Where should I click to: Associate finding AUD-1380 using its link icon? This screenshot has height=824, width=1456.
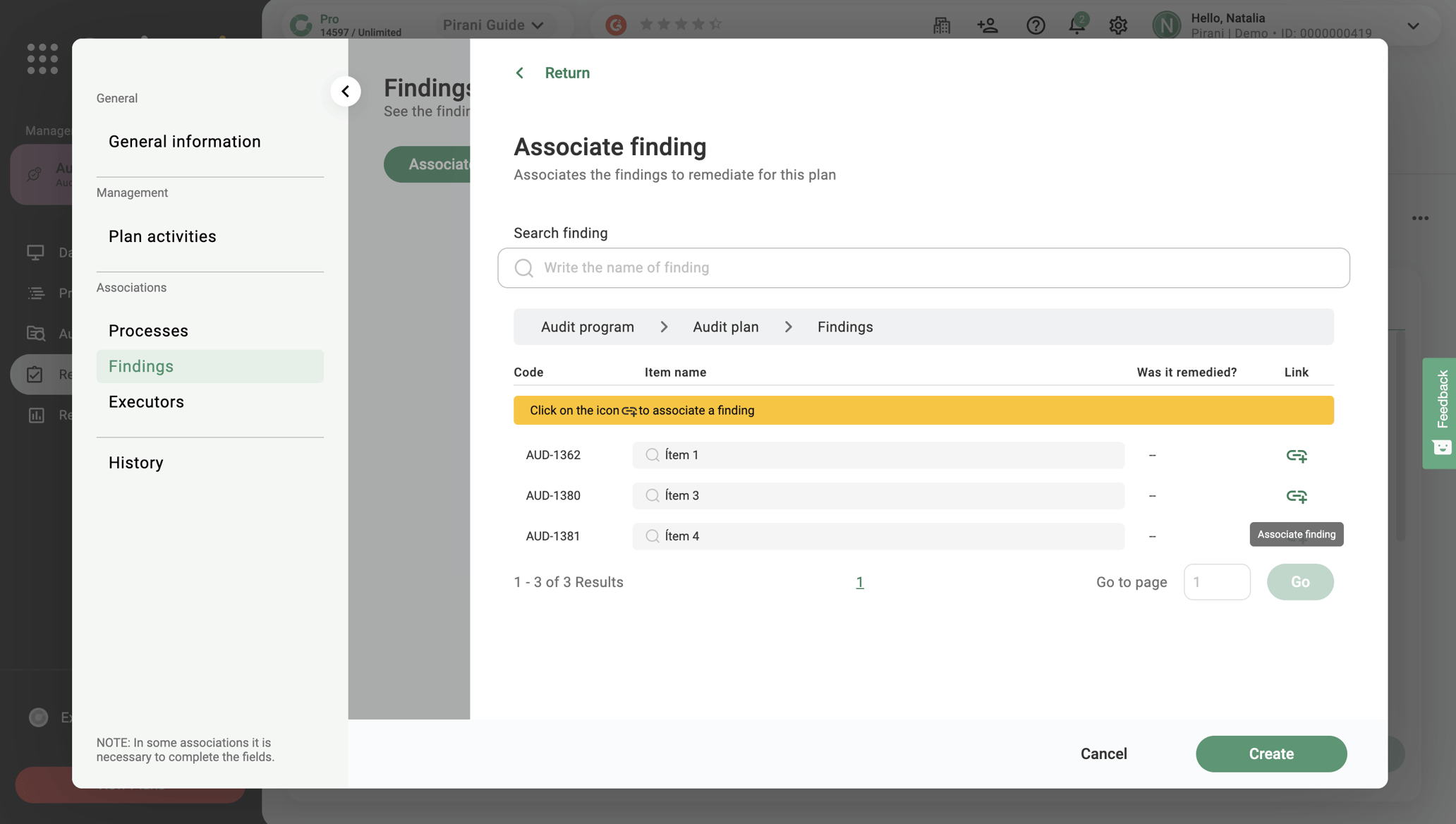coord(1297,496)
